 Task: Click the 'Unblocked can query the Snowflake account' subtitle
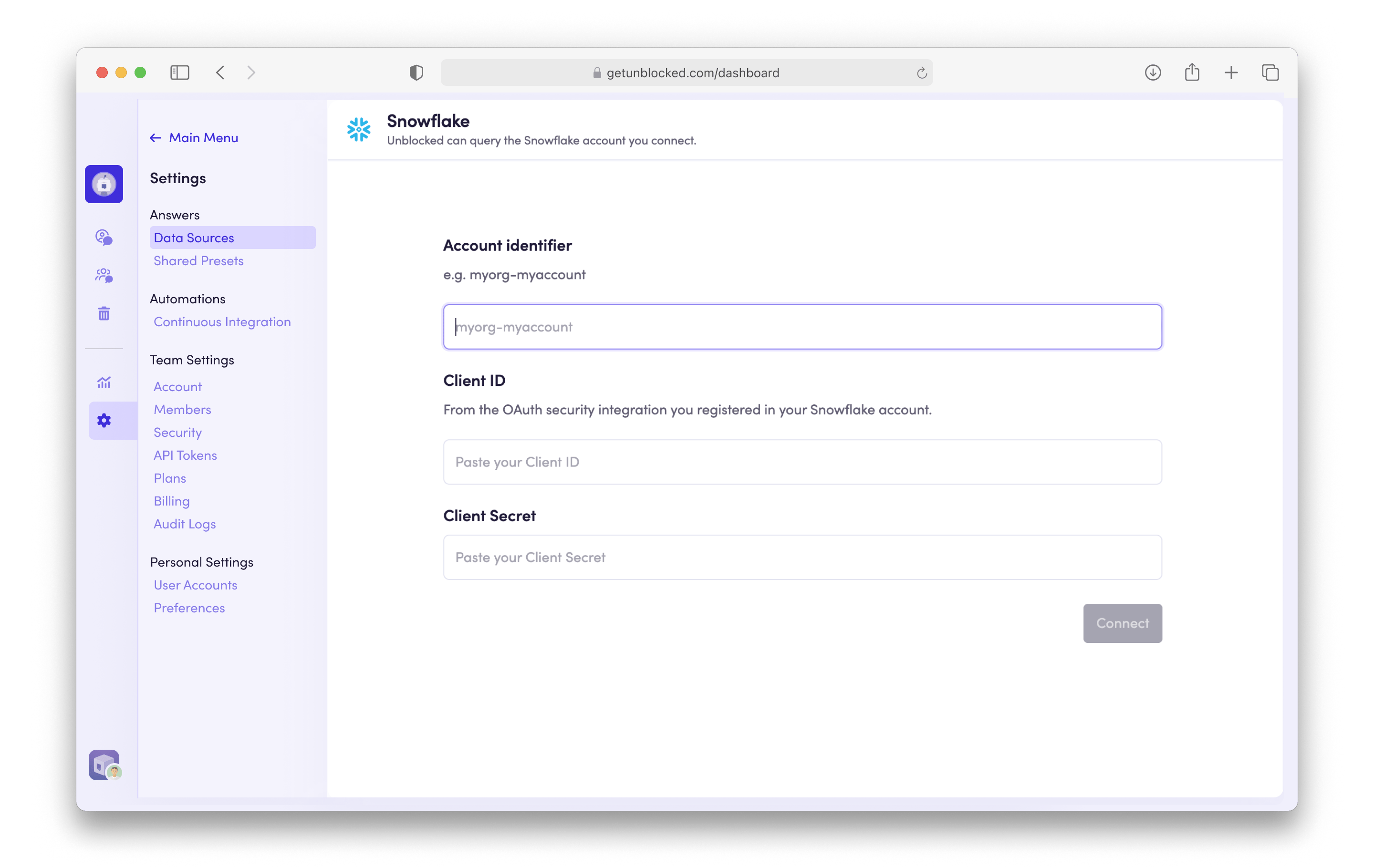[541, 141]
